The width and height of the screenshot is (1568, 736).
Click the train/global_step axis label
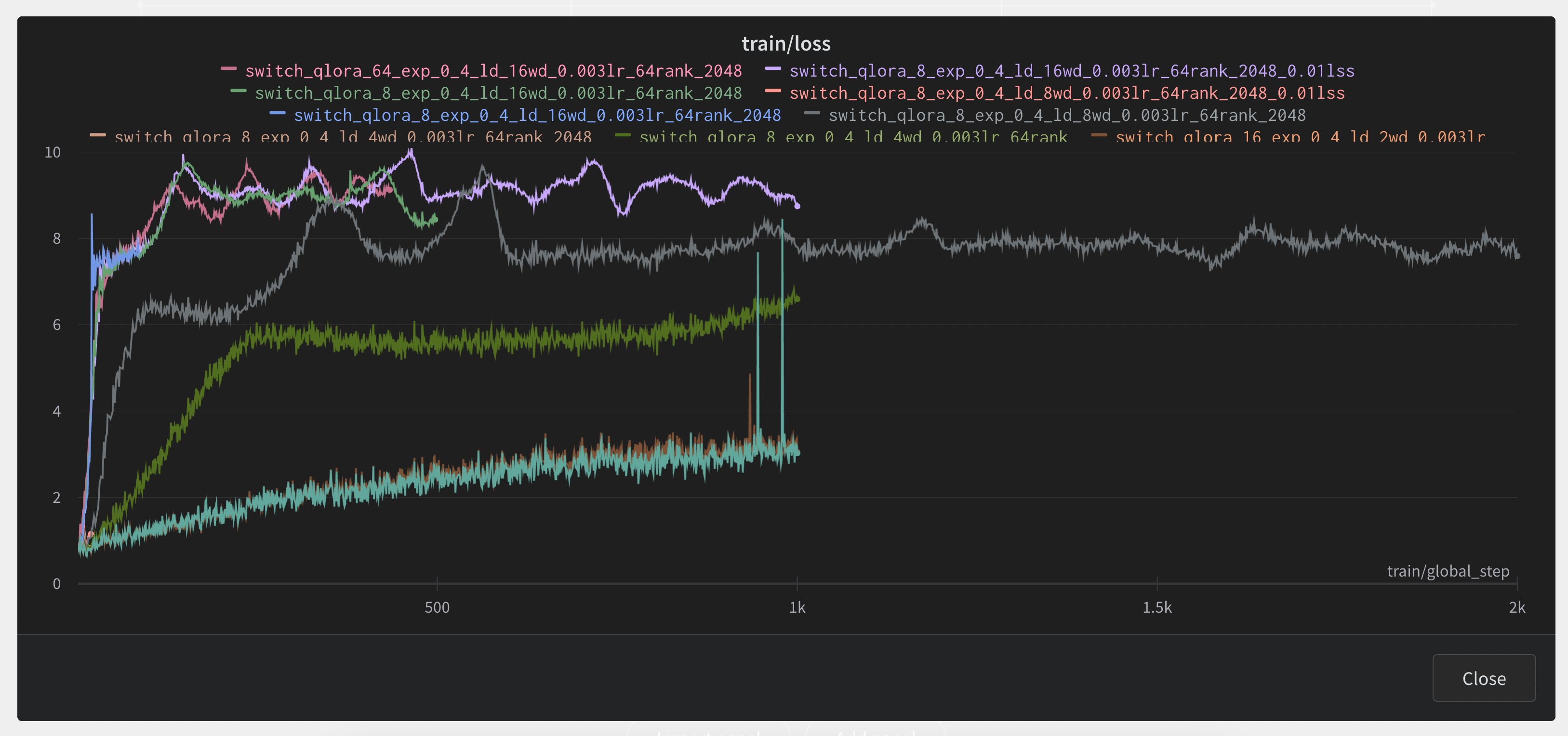1448,571
